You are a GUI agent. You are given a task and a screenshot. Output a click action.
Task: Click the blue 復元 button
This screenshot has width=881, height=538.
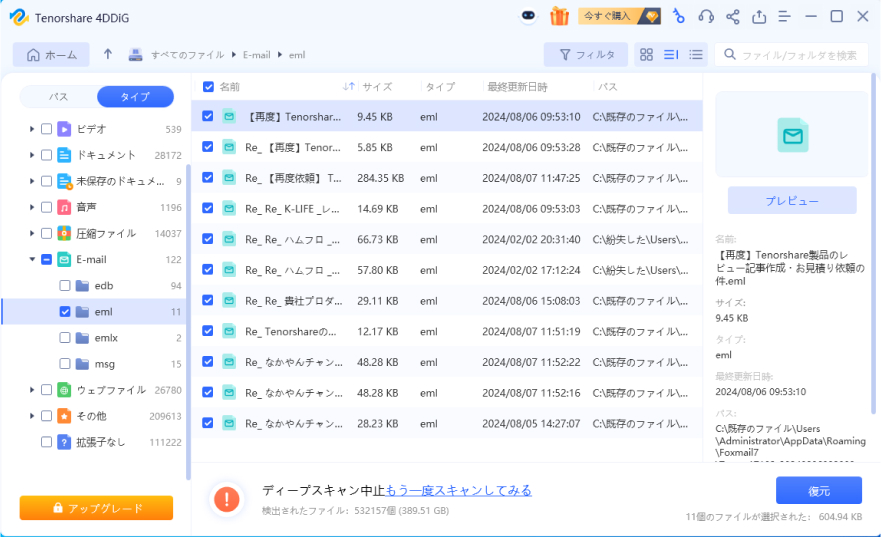tap(818, 490)
